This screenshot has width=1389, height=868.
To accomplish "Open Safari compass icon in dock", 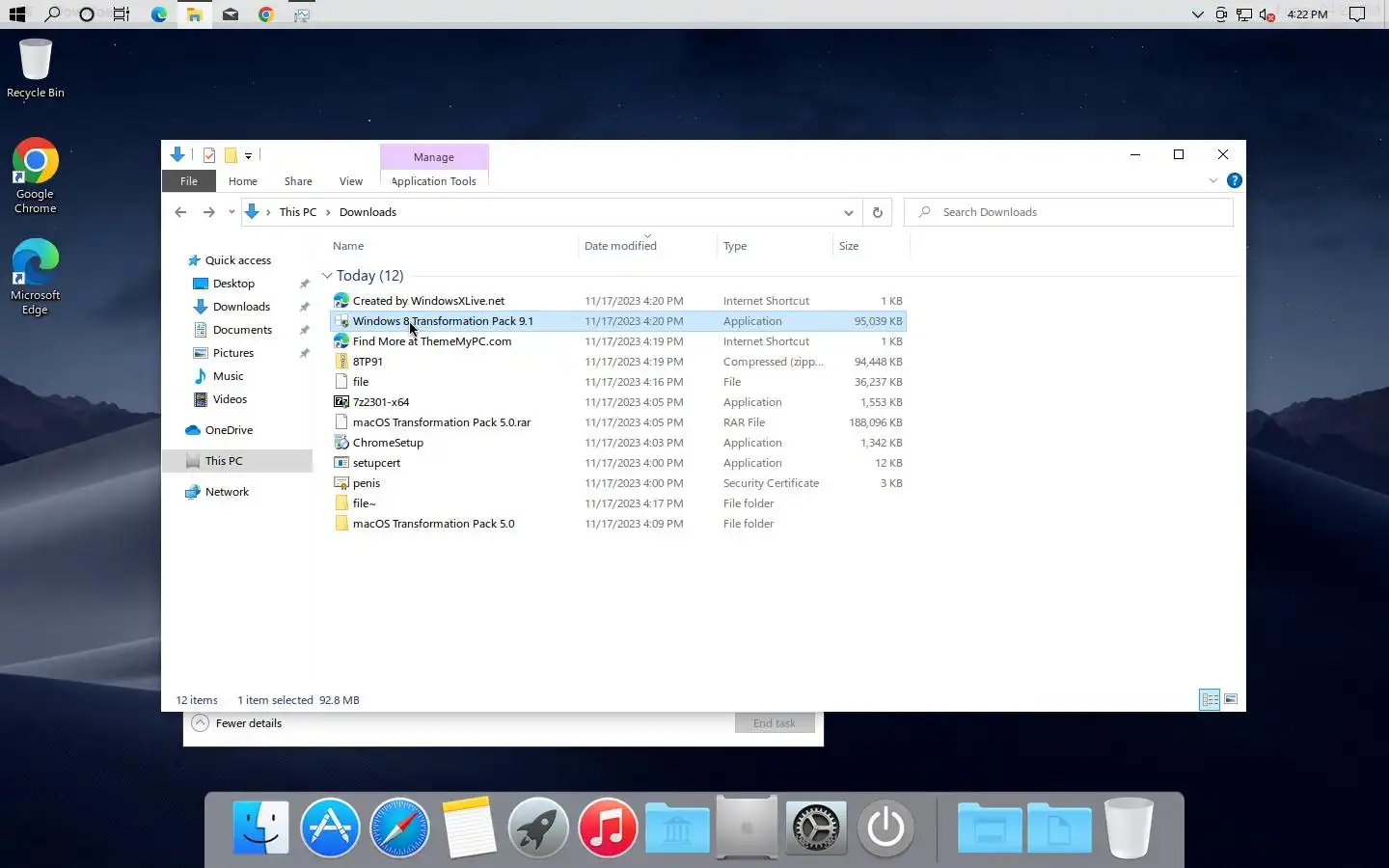I will click(399, 827).
